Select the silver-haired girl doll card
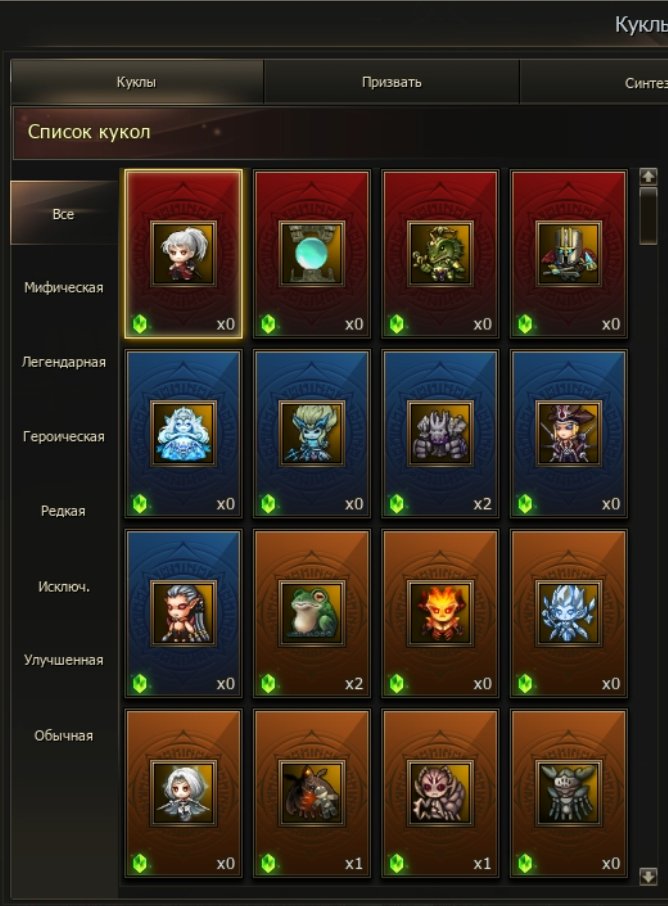 click(x=183, y=254)
